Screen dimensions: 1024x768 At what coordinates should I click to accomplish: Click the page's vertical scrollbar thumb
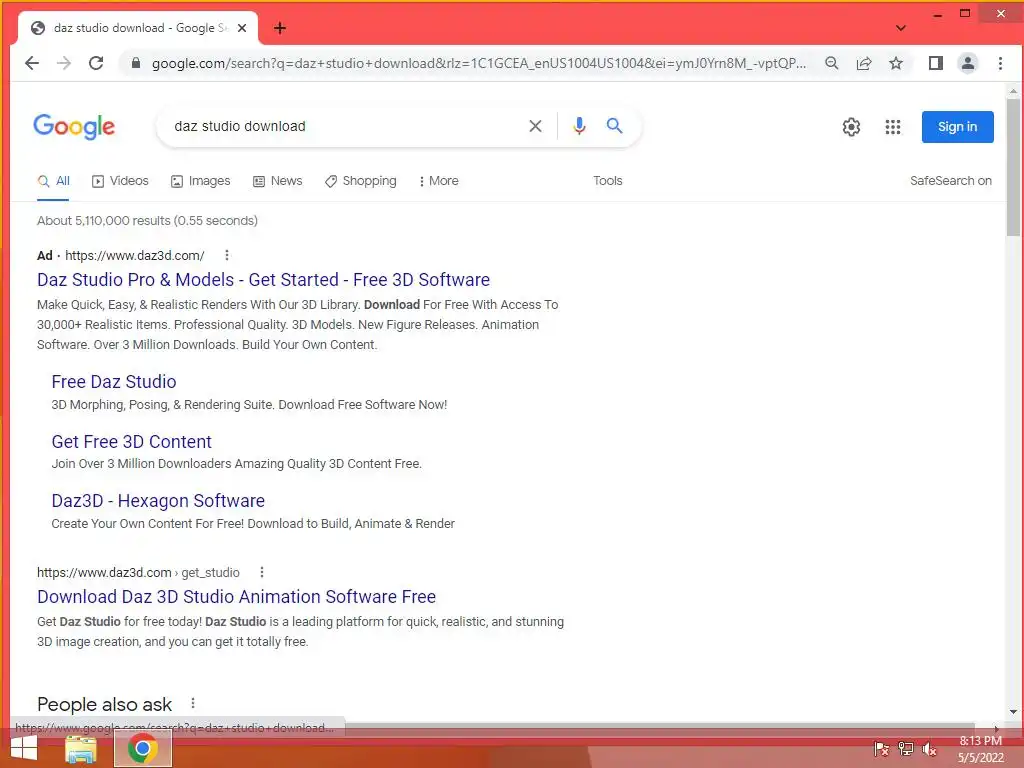(1013, 168)
